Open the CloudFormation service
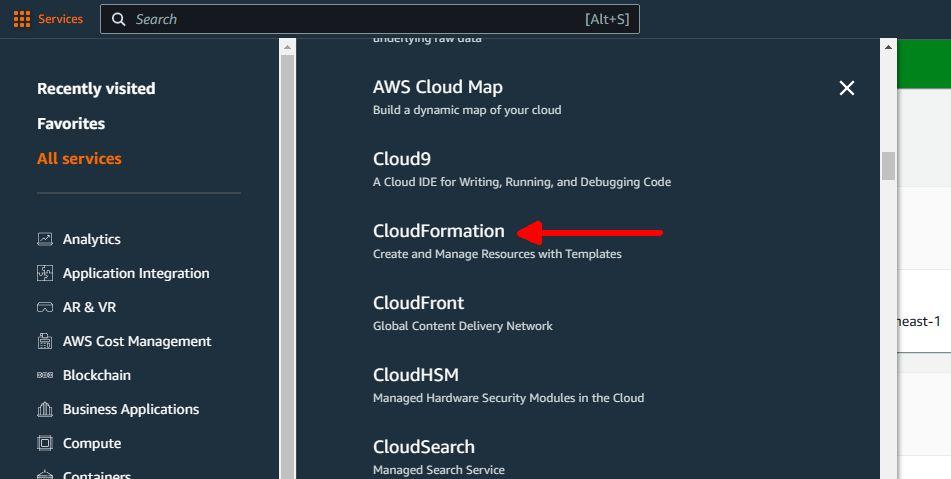Viewport: 951px width, 479px height. 439,231
